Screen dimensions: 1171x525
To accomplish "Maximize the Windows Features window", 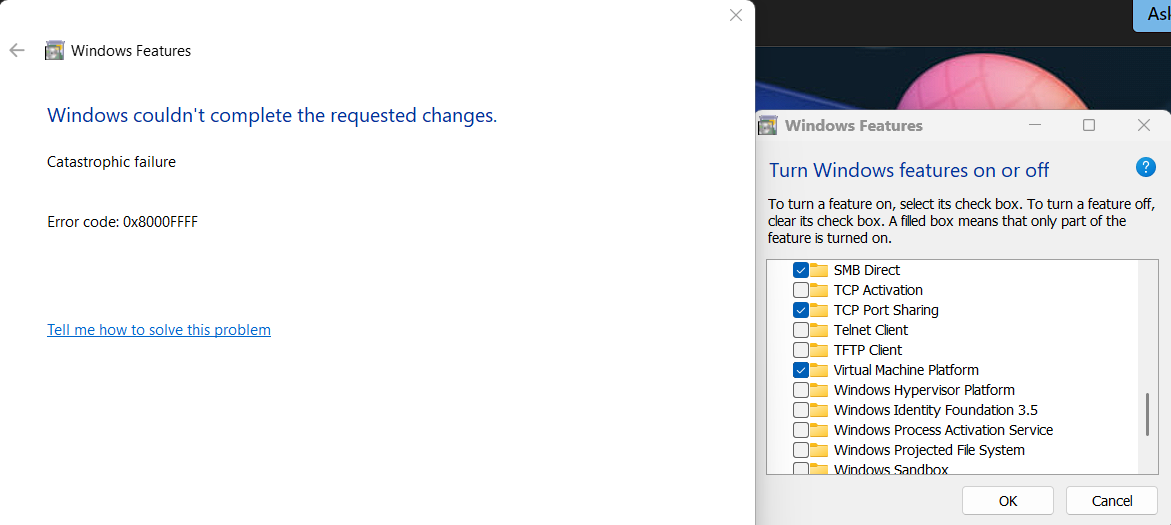I will [1089, 125].
